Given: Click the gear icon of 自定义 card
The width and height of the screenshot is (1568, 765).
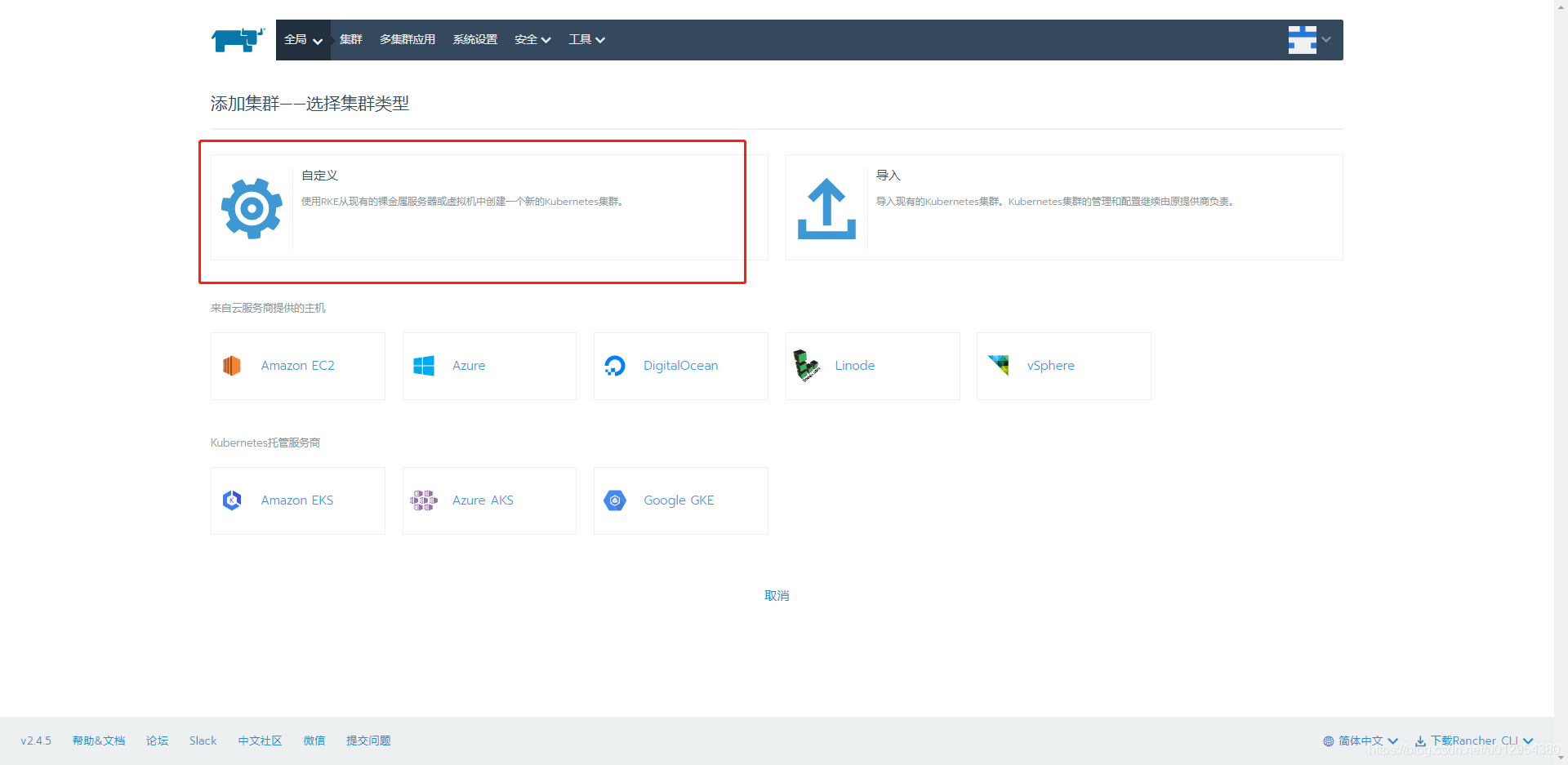Looking at the screenshot, I should 252,208.
